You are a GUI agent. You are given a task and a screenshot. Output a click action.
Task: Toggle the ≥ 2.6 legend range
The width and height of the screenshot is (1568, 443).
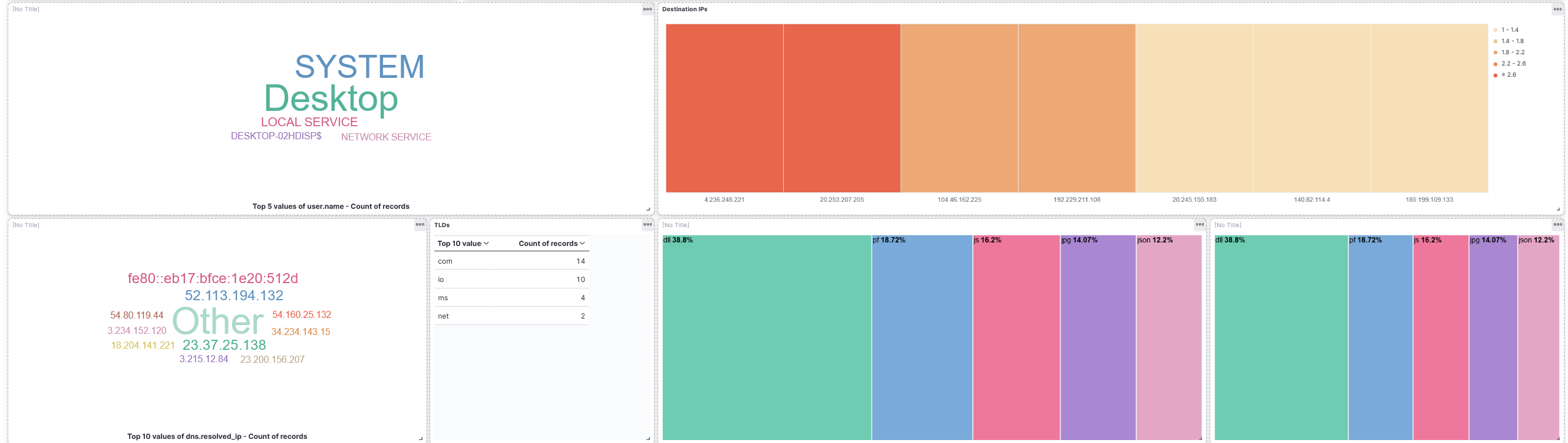click(x=1508, y=75)
